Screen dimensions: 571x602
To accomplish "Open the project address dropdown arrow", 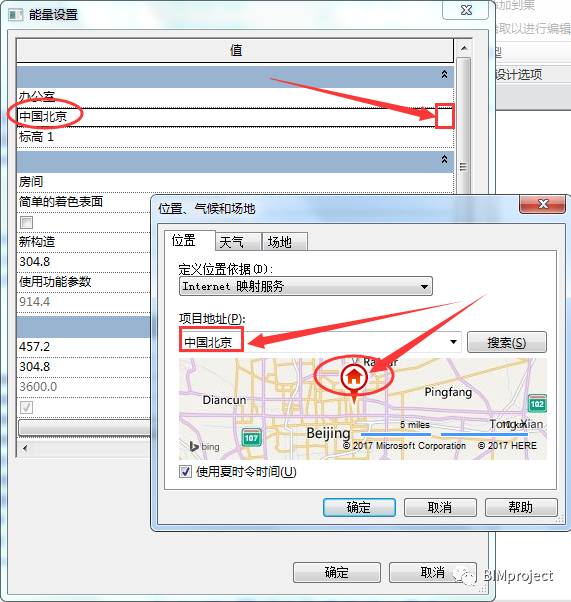I will (x=453, y=342).
